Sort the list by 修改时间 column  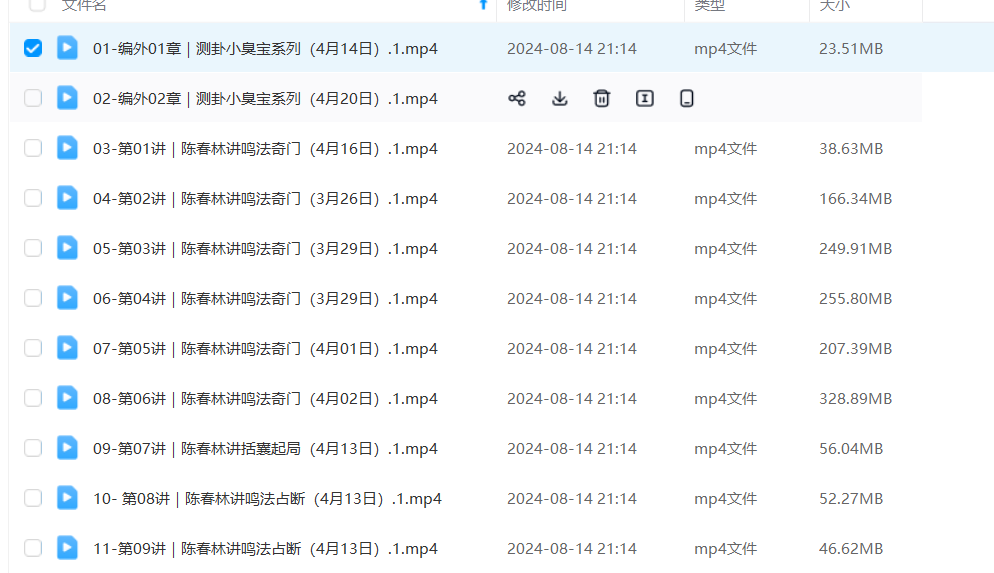pyautogui.click(x=536, y=5)
